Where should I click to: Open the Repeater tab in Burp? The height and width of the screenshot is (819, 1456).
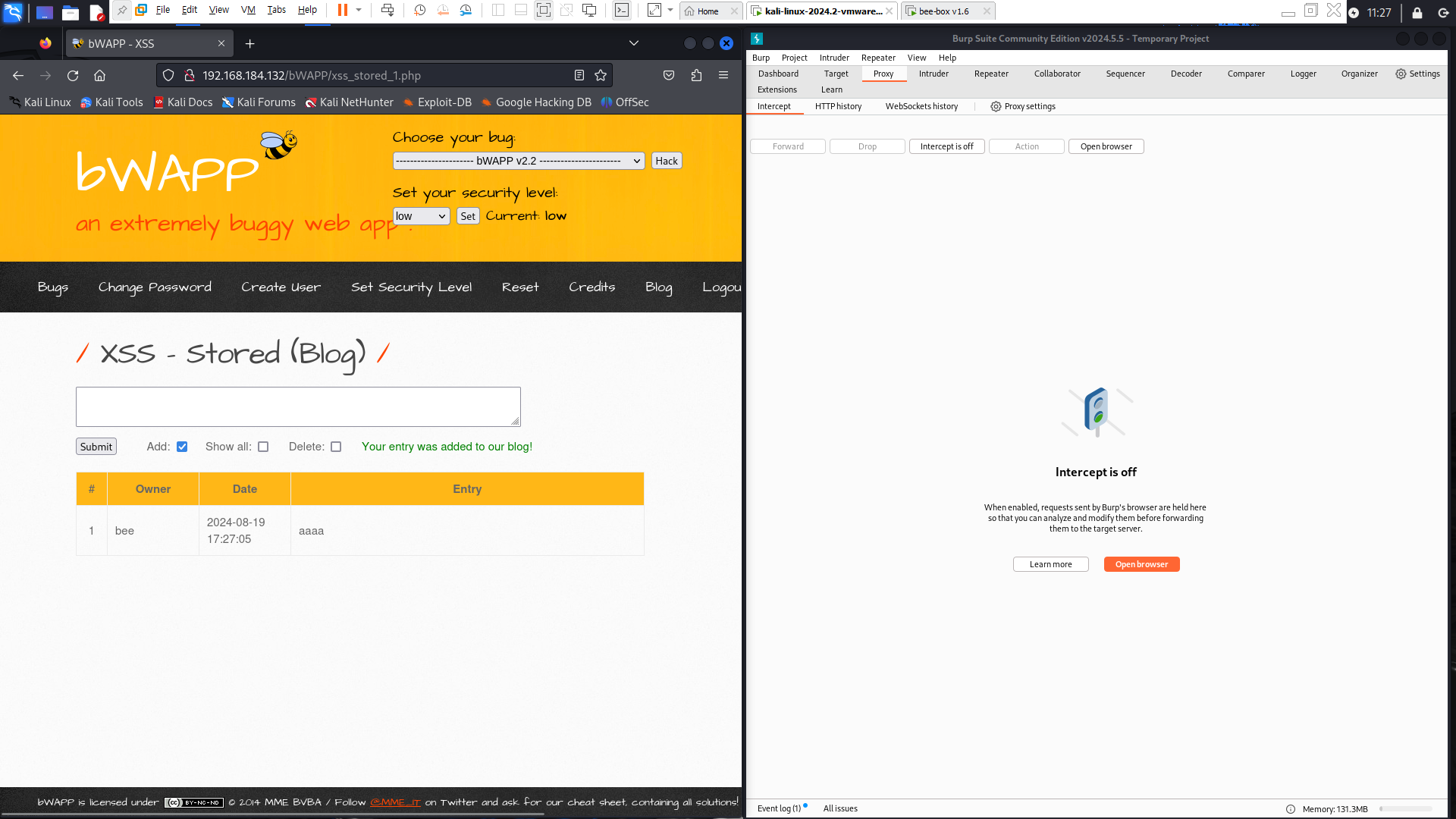tap(990, 74)
